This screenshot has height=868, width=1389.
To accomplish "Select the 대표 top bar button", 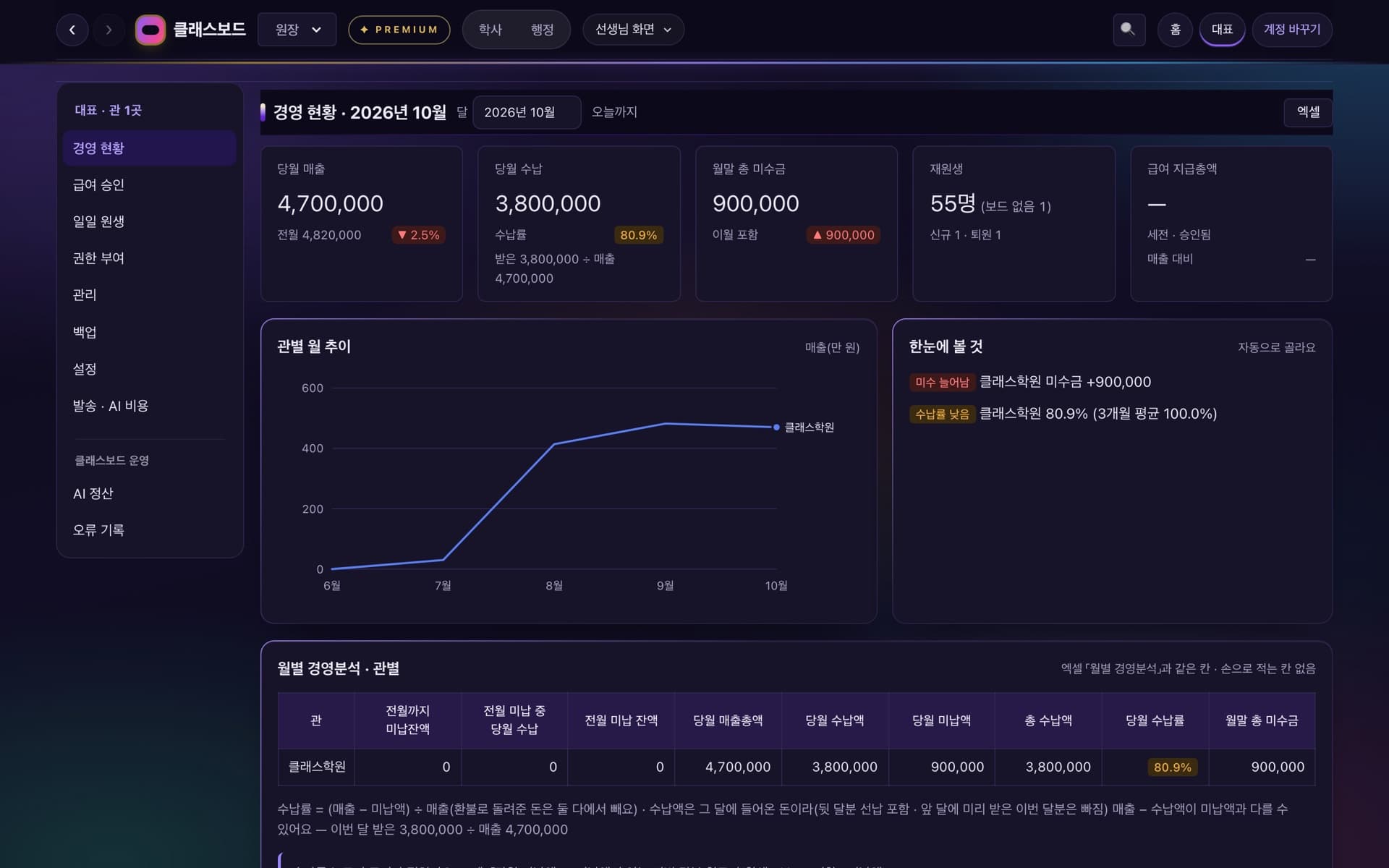I will pyautogui.click(x=1222, y=30).
